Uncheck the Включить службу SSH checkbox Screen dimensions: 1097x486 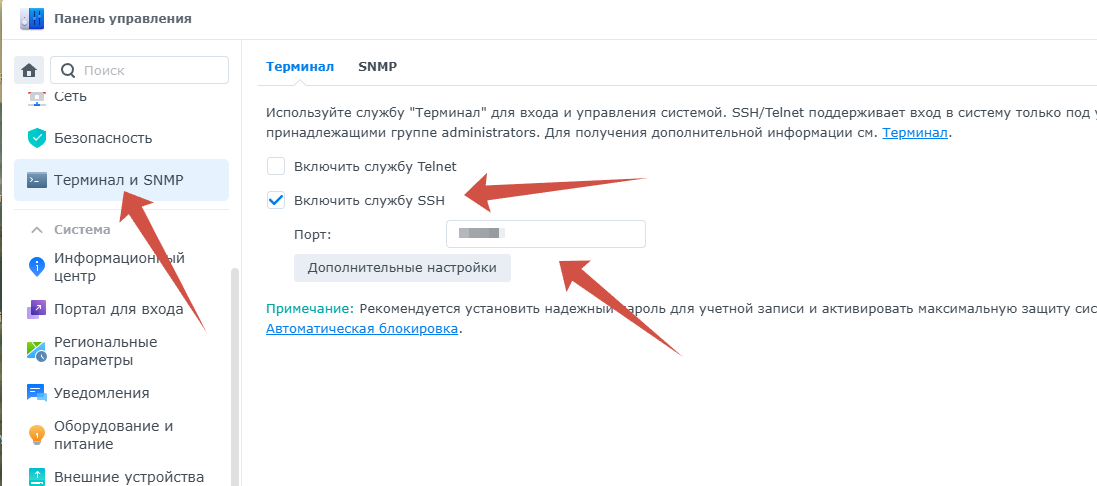[x=276, y=200]
